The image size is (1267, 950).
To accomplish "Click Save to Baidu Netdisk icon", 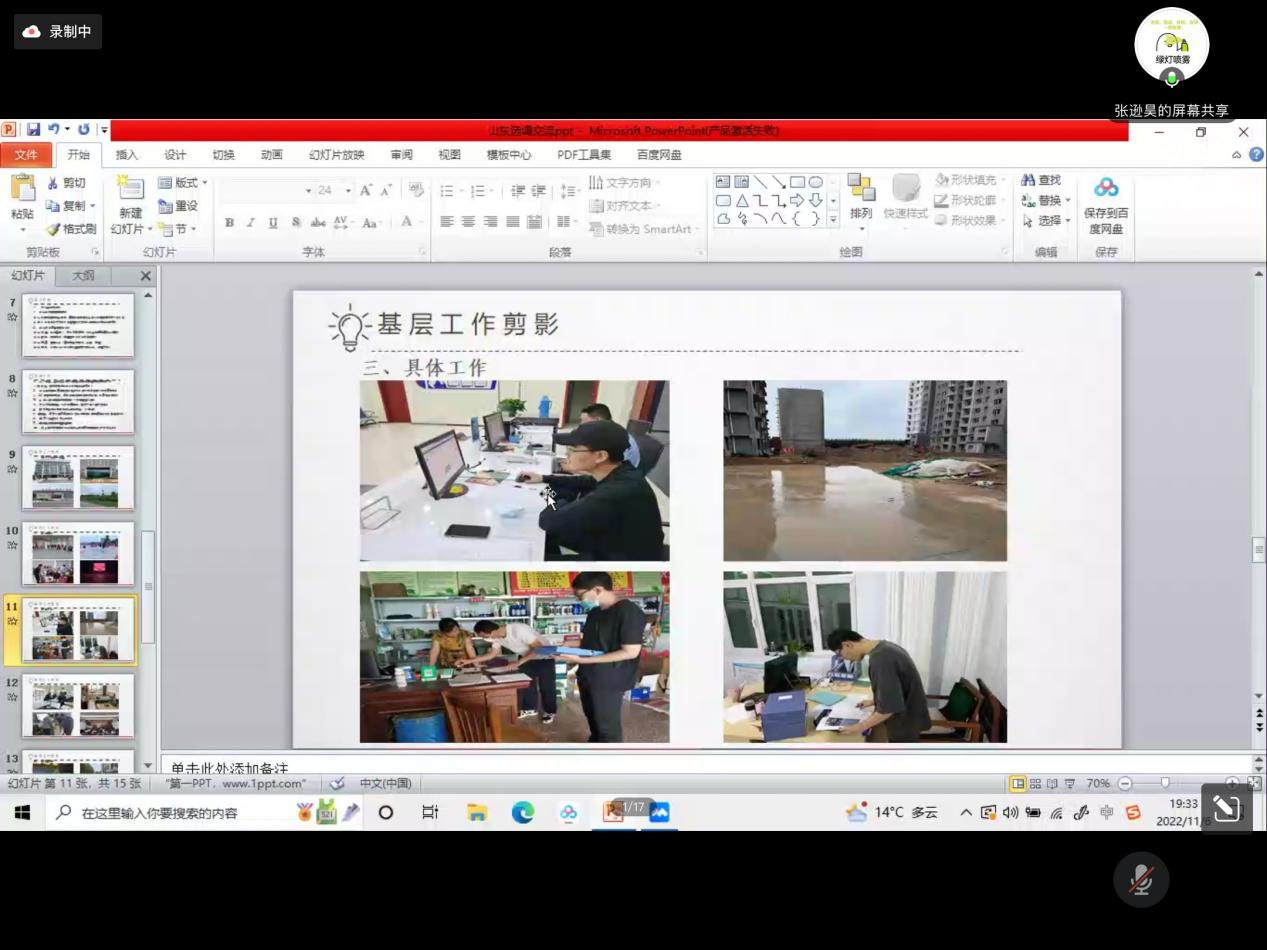I will (1106, 188).
